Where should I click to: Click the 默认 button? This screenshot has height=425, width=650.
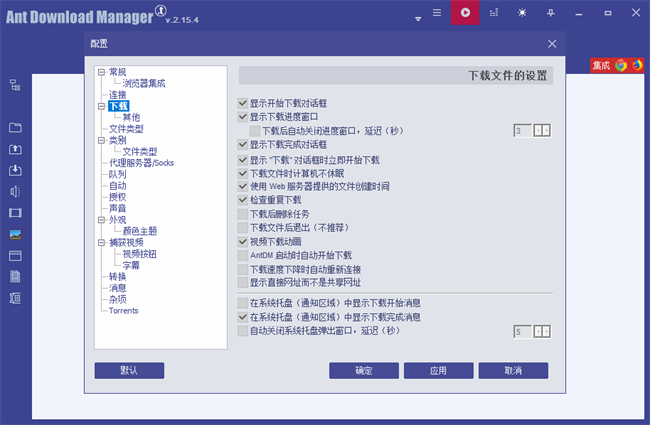(x=129, y=370)
